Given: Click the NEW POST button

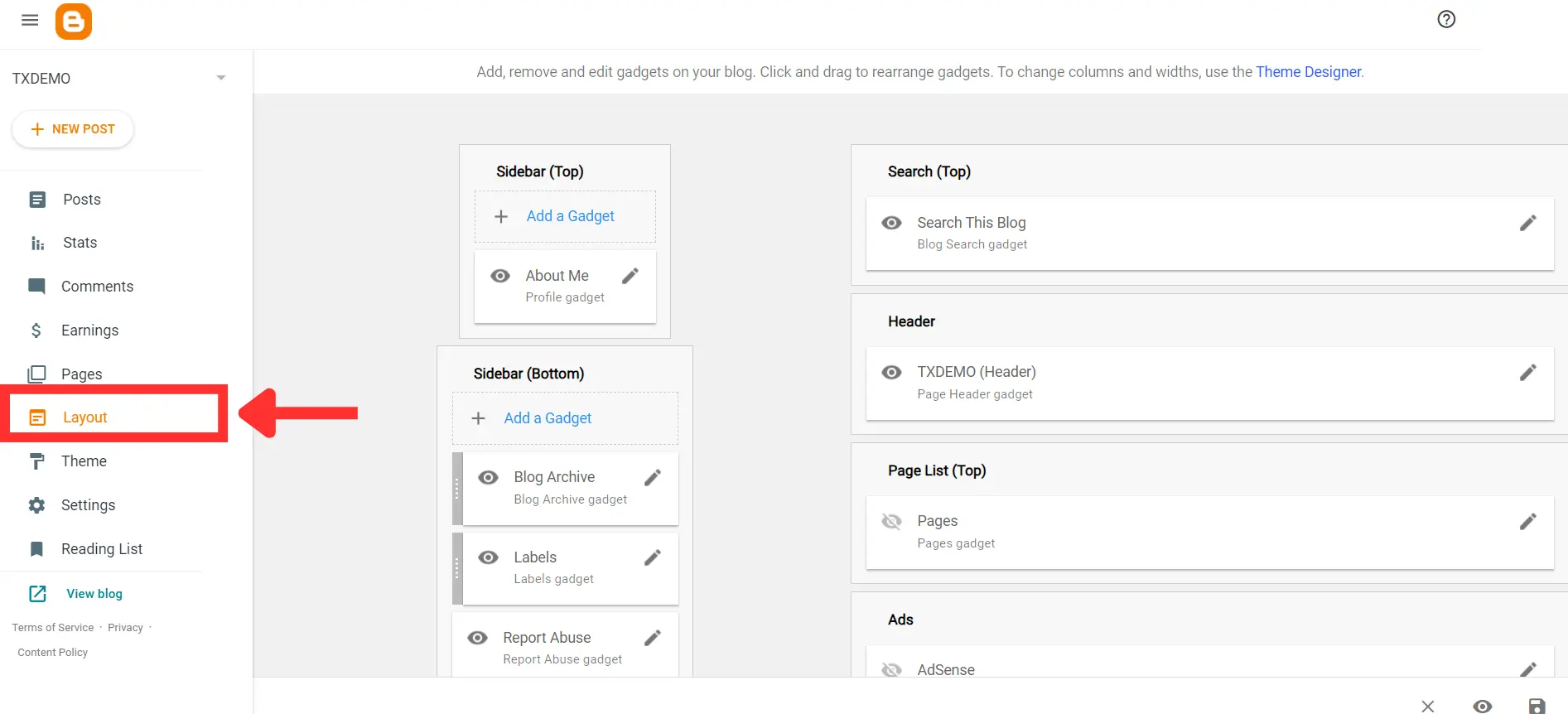Looking at the screenshot, I should pyautogui.click(x=73, y=129).
